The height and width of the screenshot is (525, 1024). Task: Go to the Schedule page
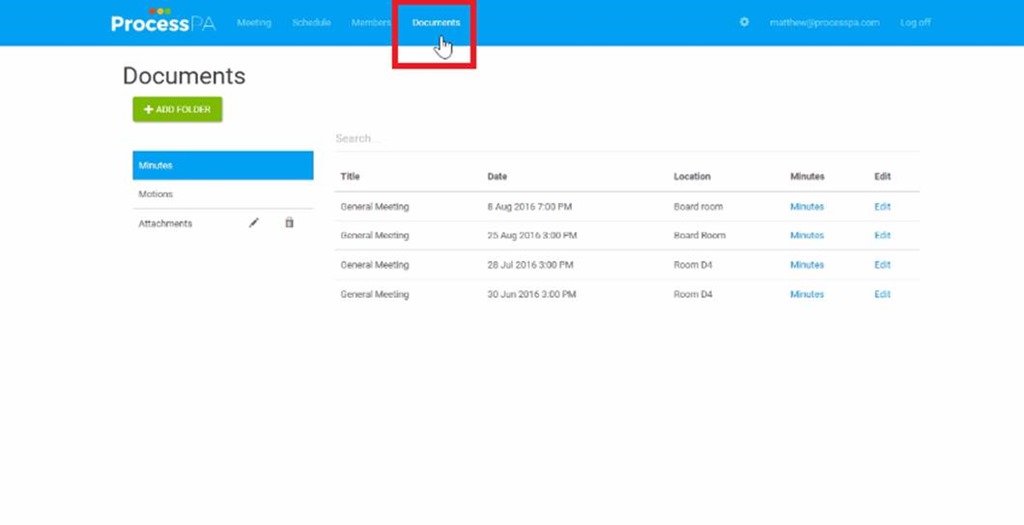click(311, 22)
